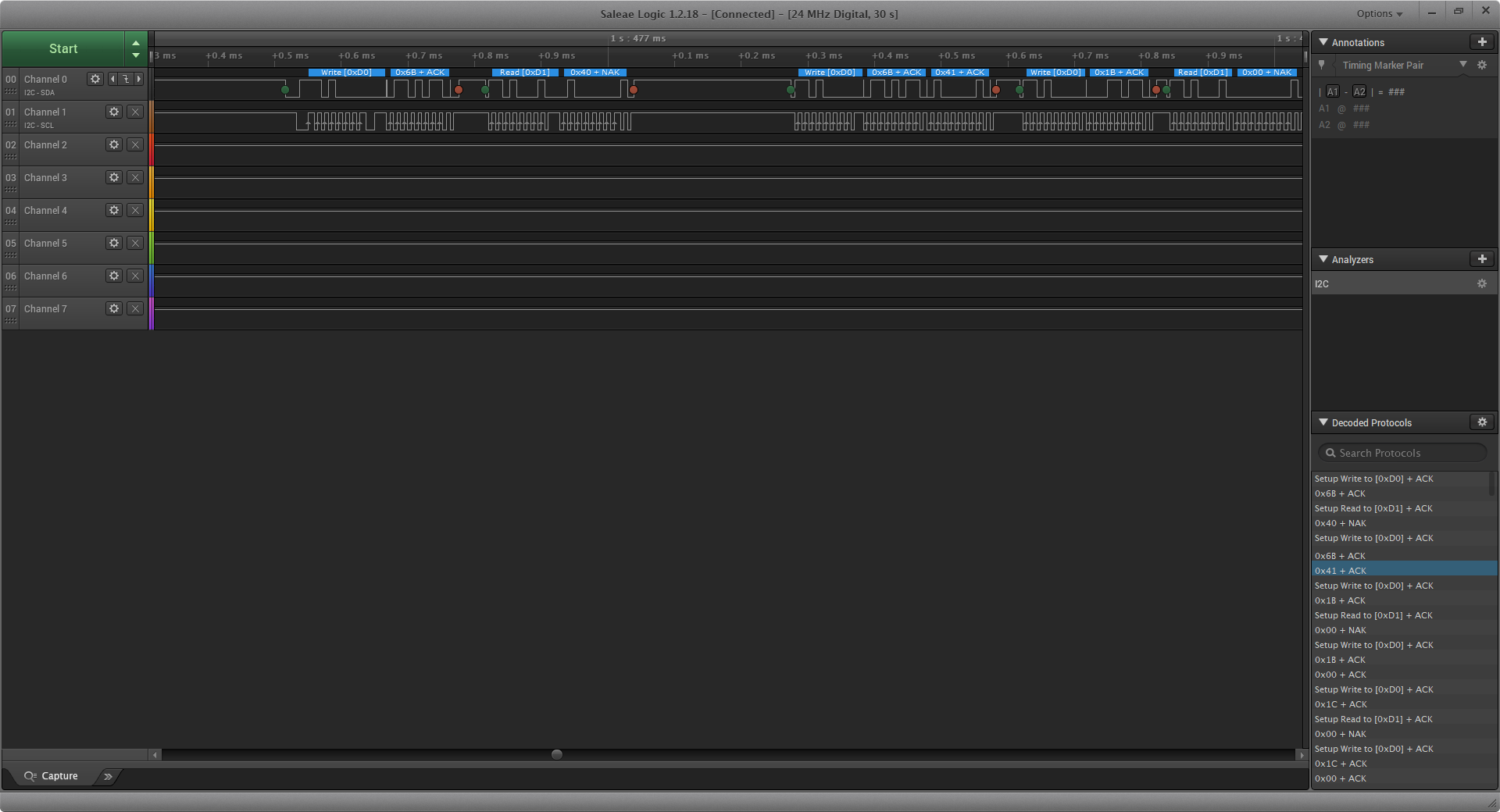Open the Timing Marker Pair dropdown arrow
The image size is (1500, 812).
click(1463, 65)
